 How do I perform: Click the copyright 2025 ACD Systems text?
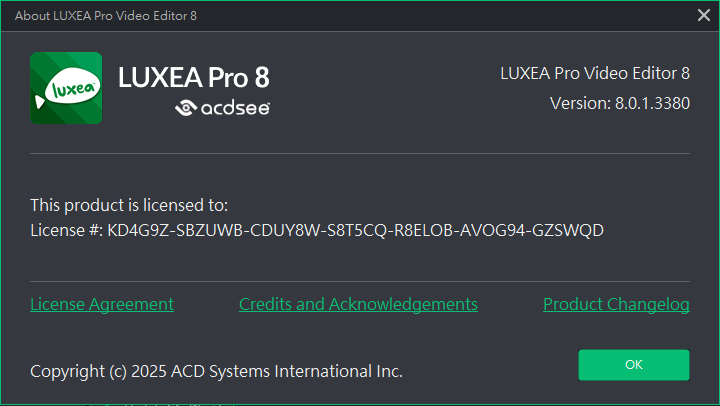(x=216, y=371)
